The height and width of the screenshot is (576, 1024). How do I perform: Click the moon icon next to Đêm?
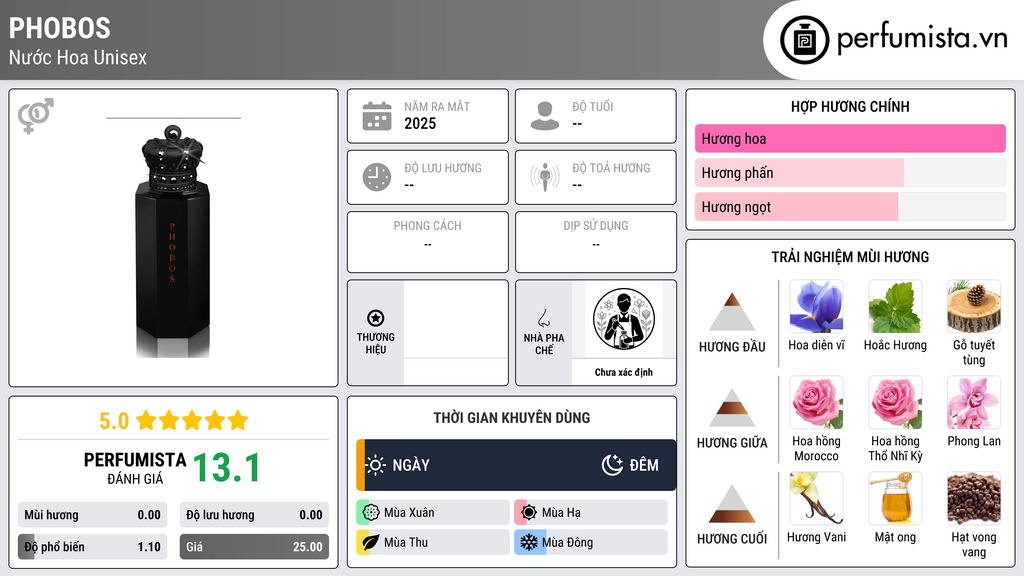click(612, 465)
